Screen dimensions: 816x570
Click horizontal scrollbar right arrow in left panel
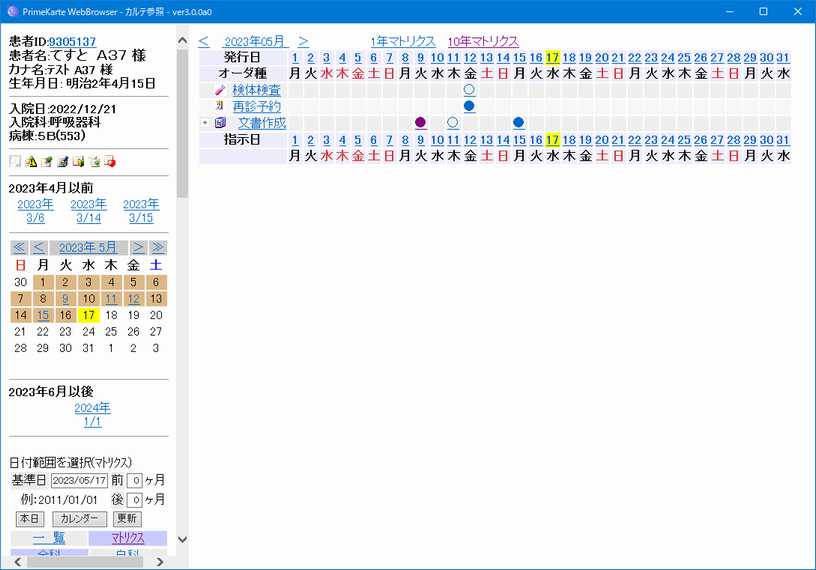pos(160,562)
